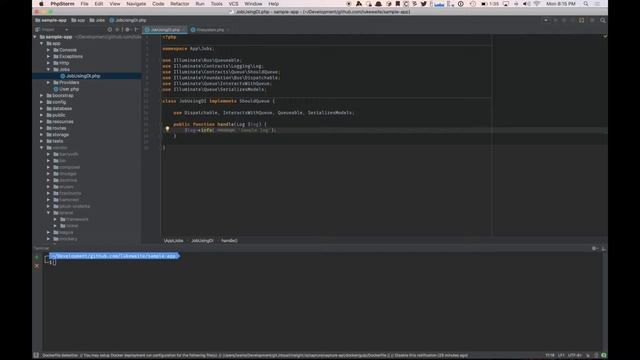
Task: Open the run configuration dropdown in toolbar
Action: point(546,20)
